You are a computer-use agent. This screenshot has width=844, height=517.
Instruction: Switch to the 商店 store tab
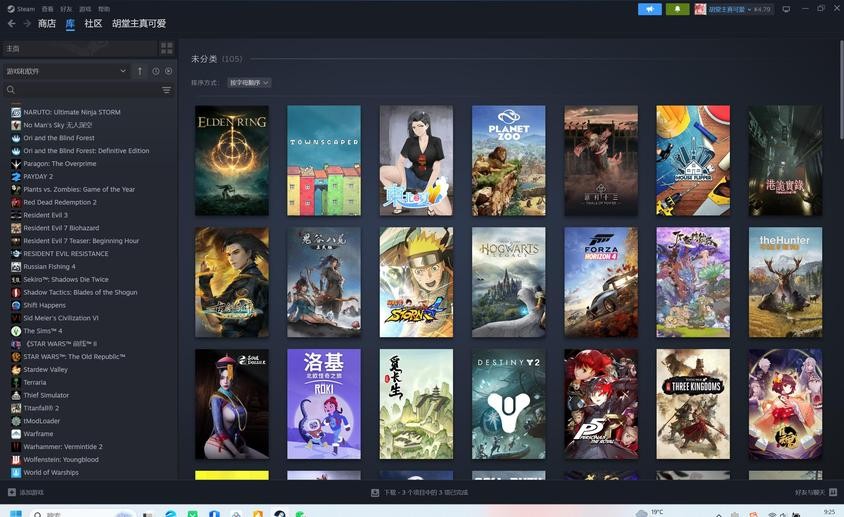47,24
